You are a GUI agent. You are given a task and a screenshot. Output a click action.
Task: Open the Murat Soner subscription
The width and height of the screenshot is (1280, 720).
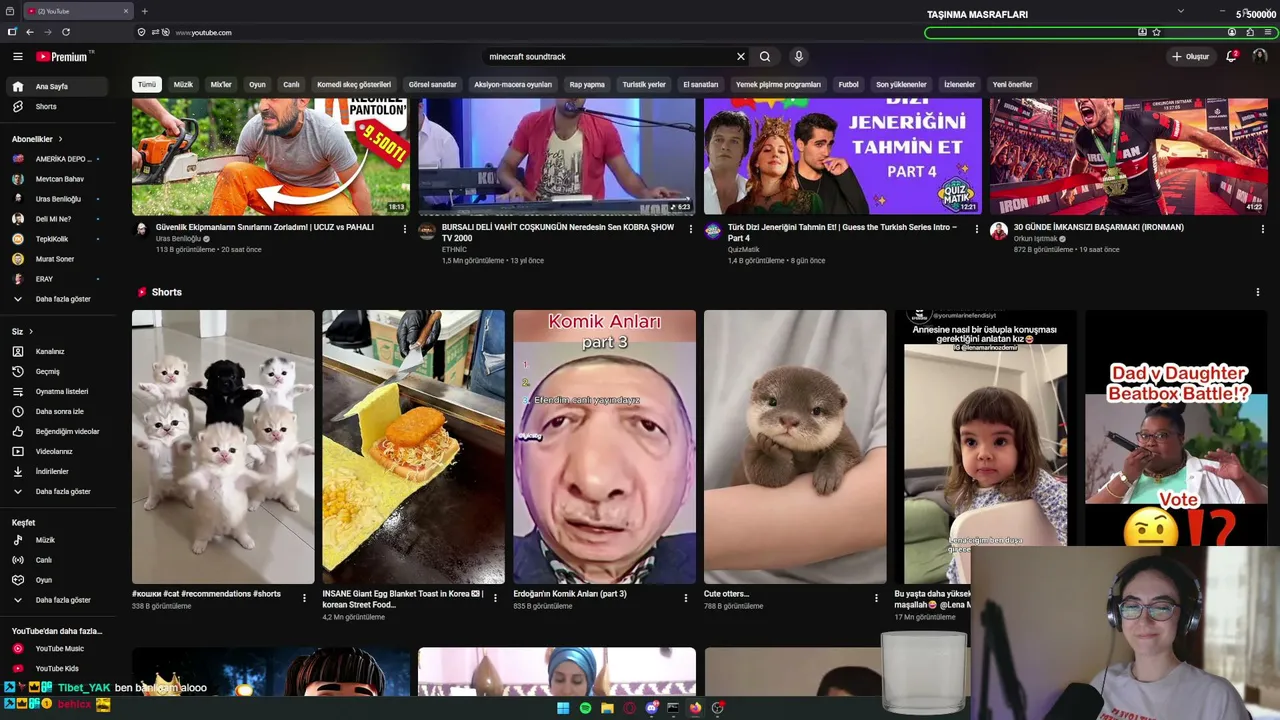(56, 259)
